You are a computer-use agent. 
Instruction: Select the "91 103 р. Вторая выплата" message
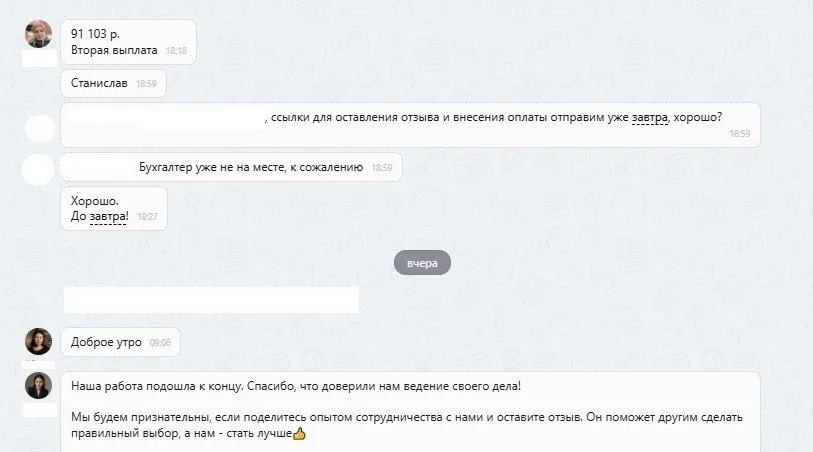tap(129, 42)
